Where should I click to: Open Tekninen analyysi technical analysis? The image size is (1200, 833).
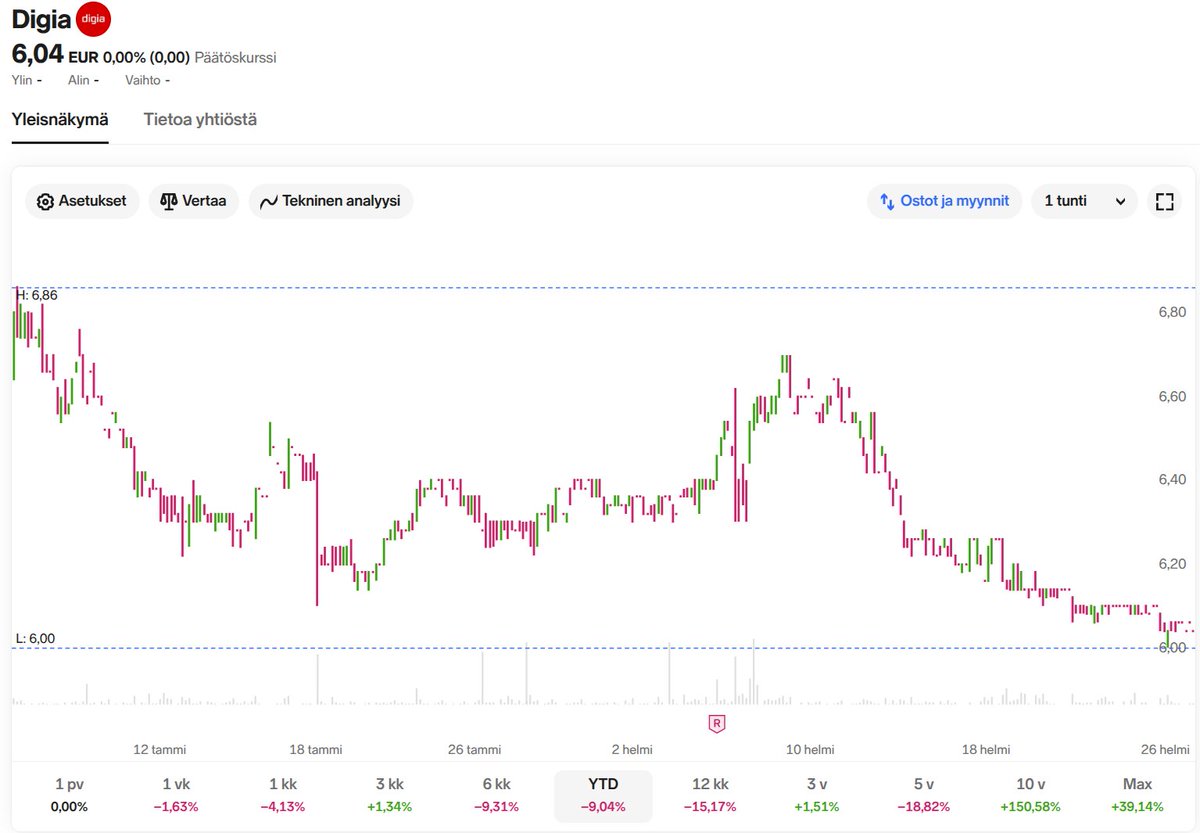coord(330,201)
